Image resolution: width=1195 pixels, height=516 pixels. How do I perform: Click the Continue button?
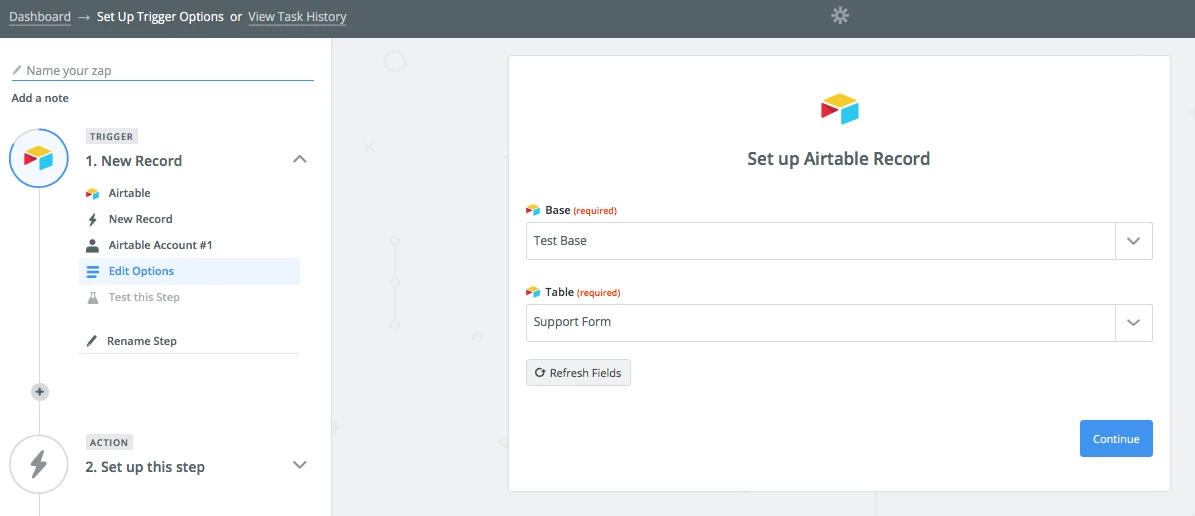click(x=1116, y=439)
